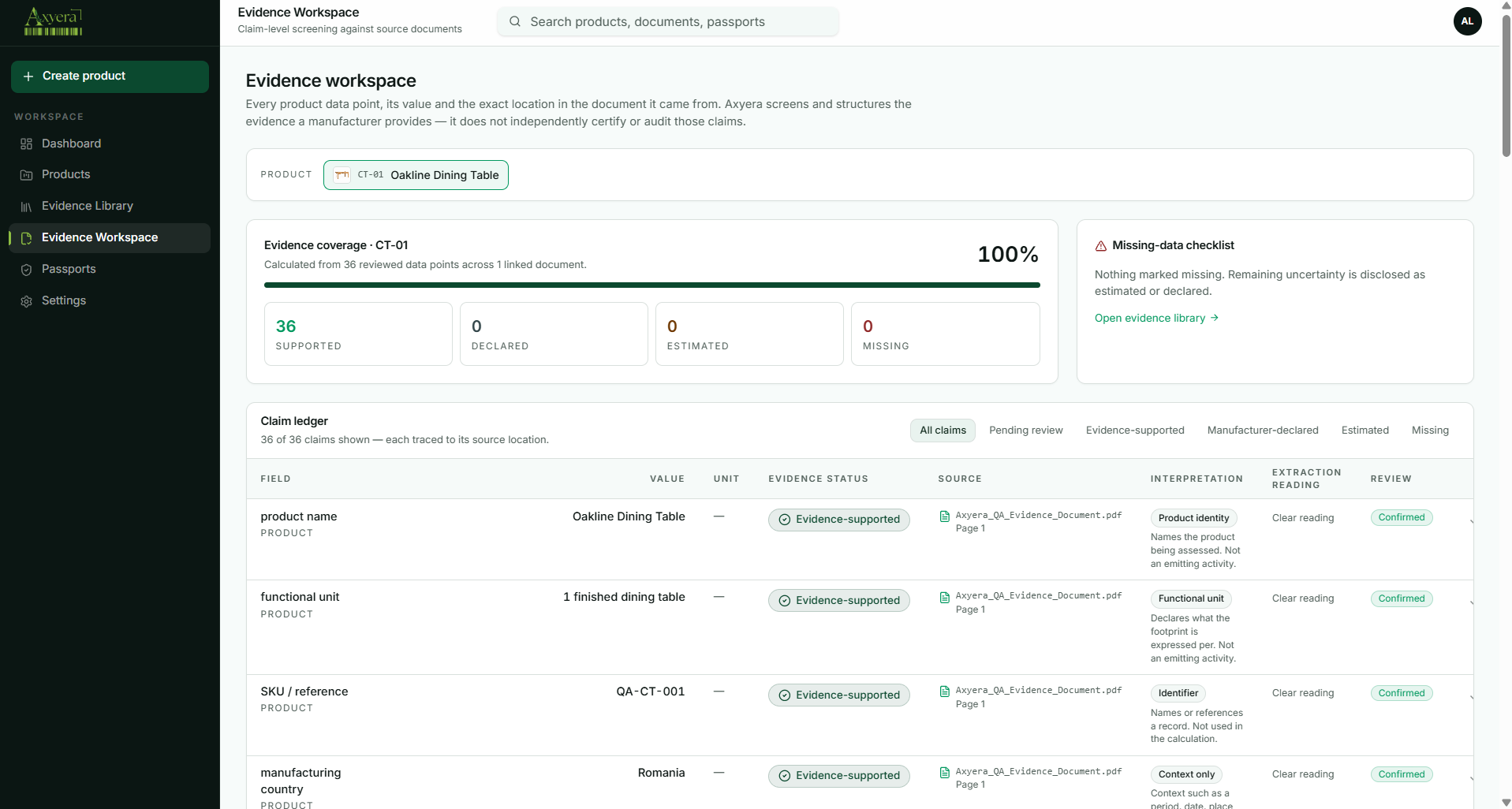Click the magnifier icon in the search bar
Viewport: 1512px width, 809px height.
[x=515, y=21]
